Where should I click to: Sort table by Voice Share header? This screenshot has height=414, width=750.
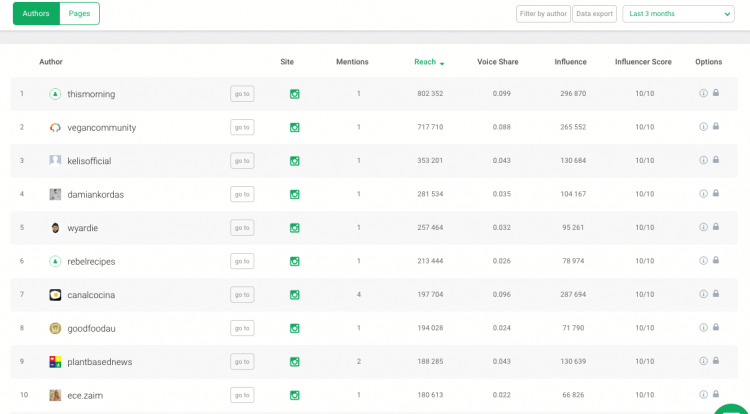497,62
